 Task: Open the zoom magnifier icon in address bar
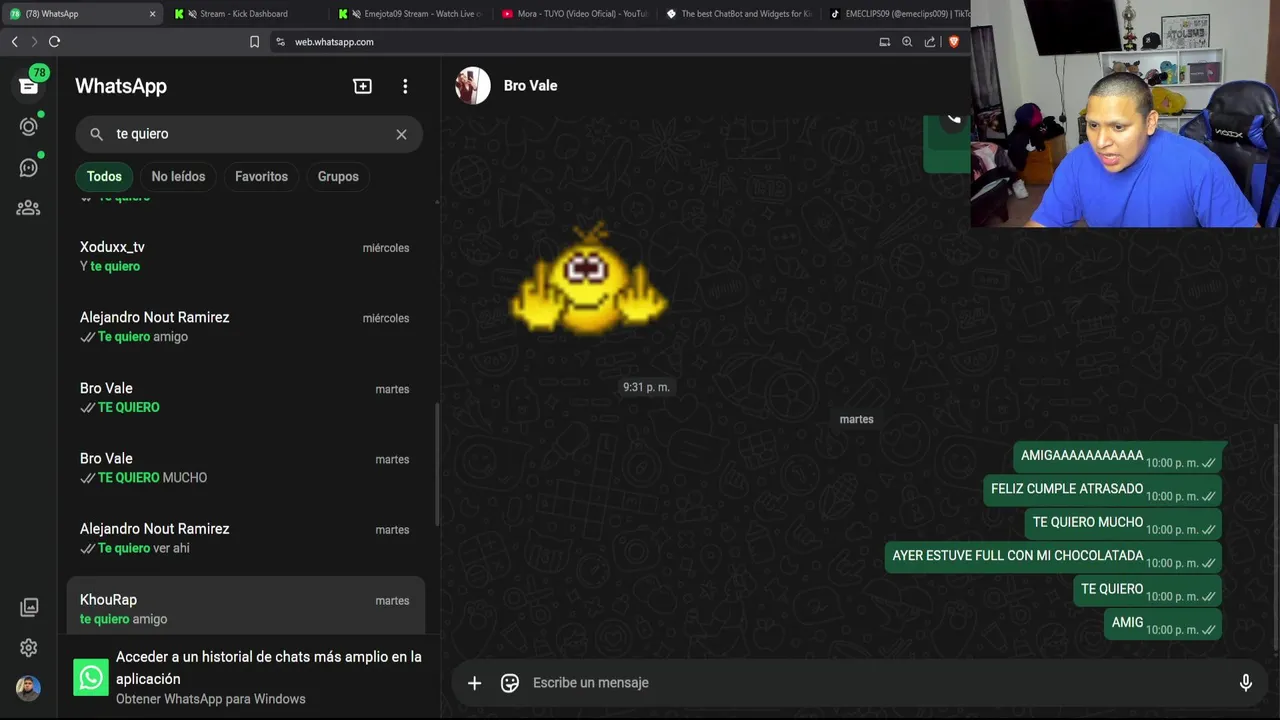[x=907, y=42]
